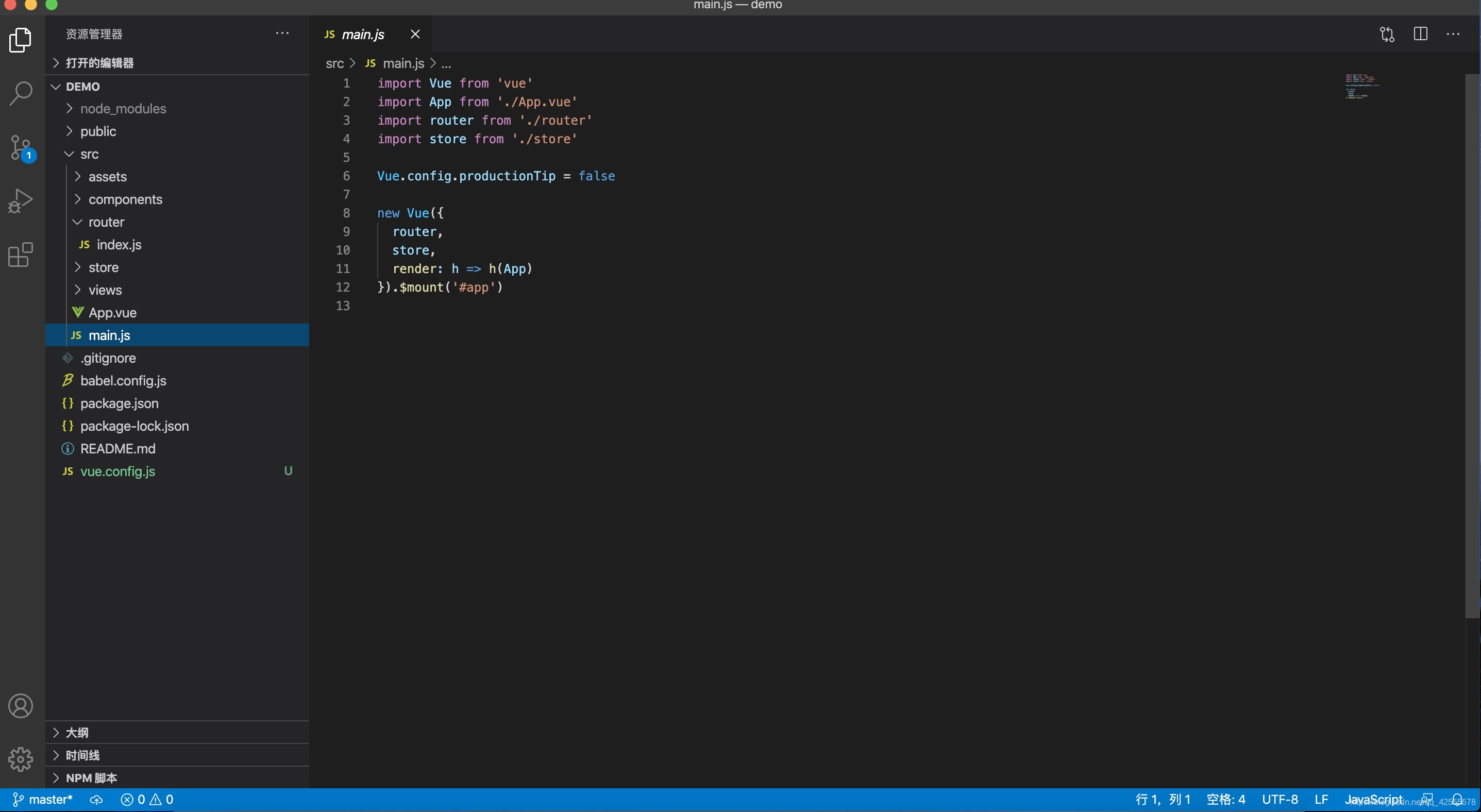Click the LF end-of-line selector
This screenshot has height=812, width=1481.
(x=1321, y=799)
